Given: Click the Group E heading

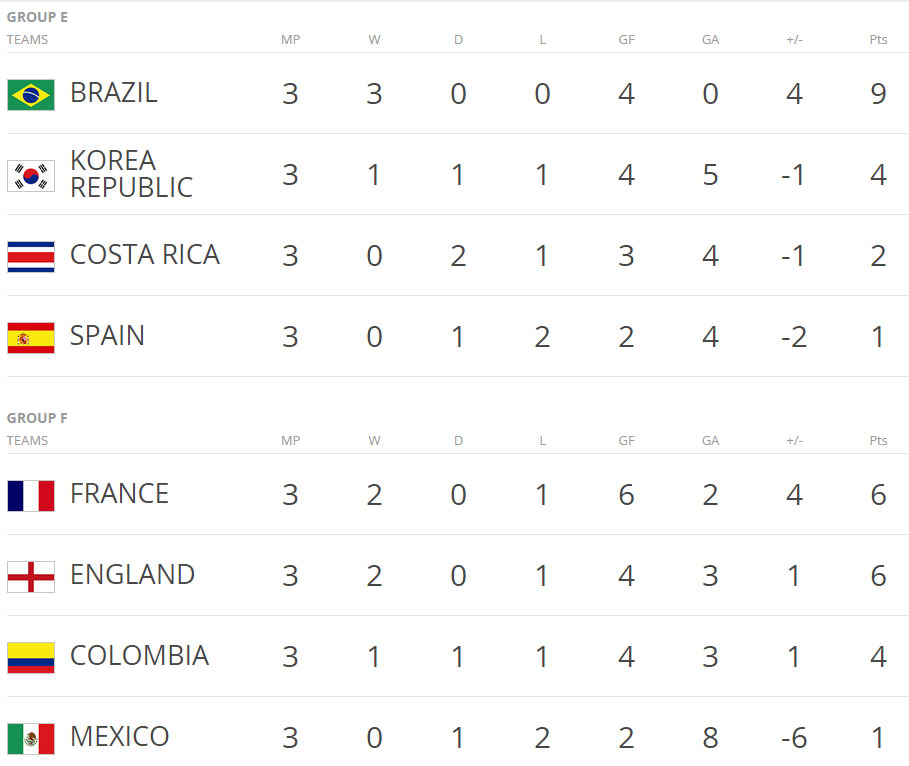Looking at the screenshot, I should [x=37, y=17].
